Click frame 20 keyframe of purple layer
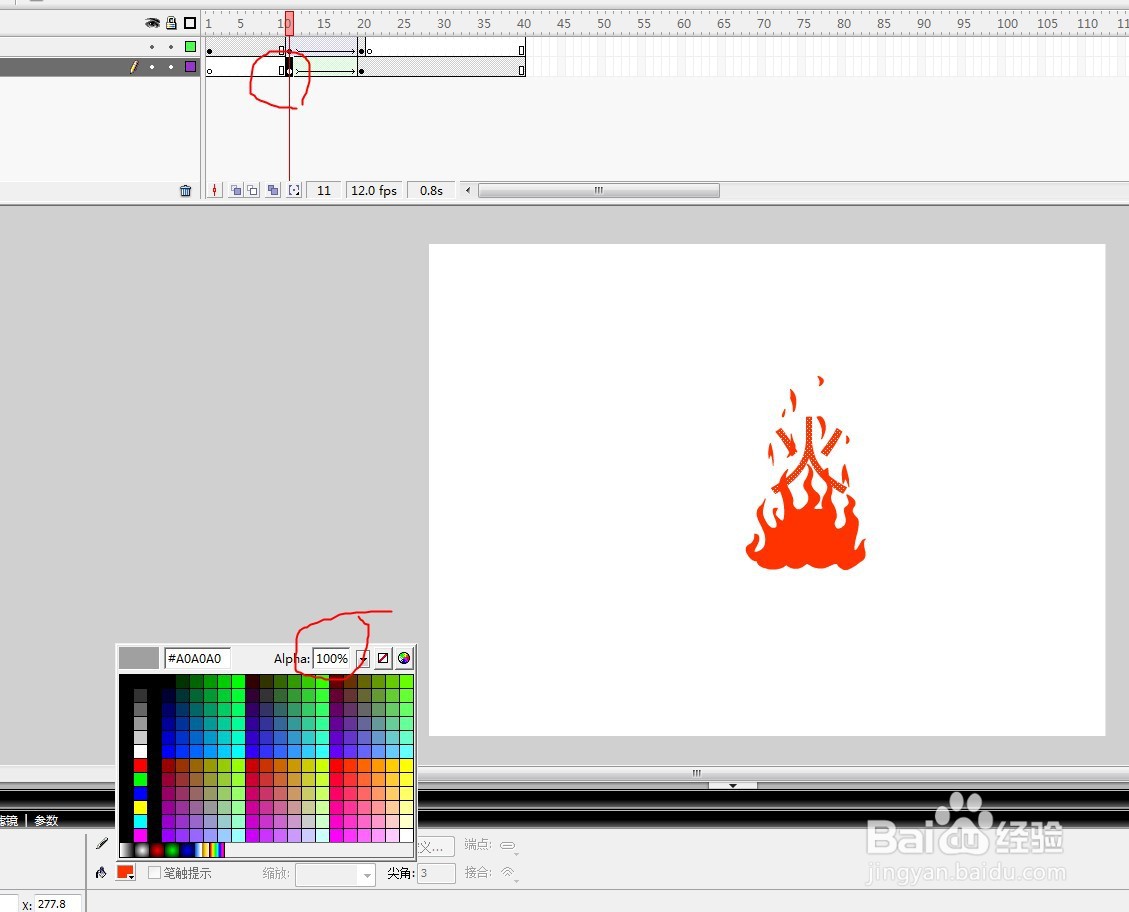 361,71
